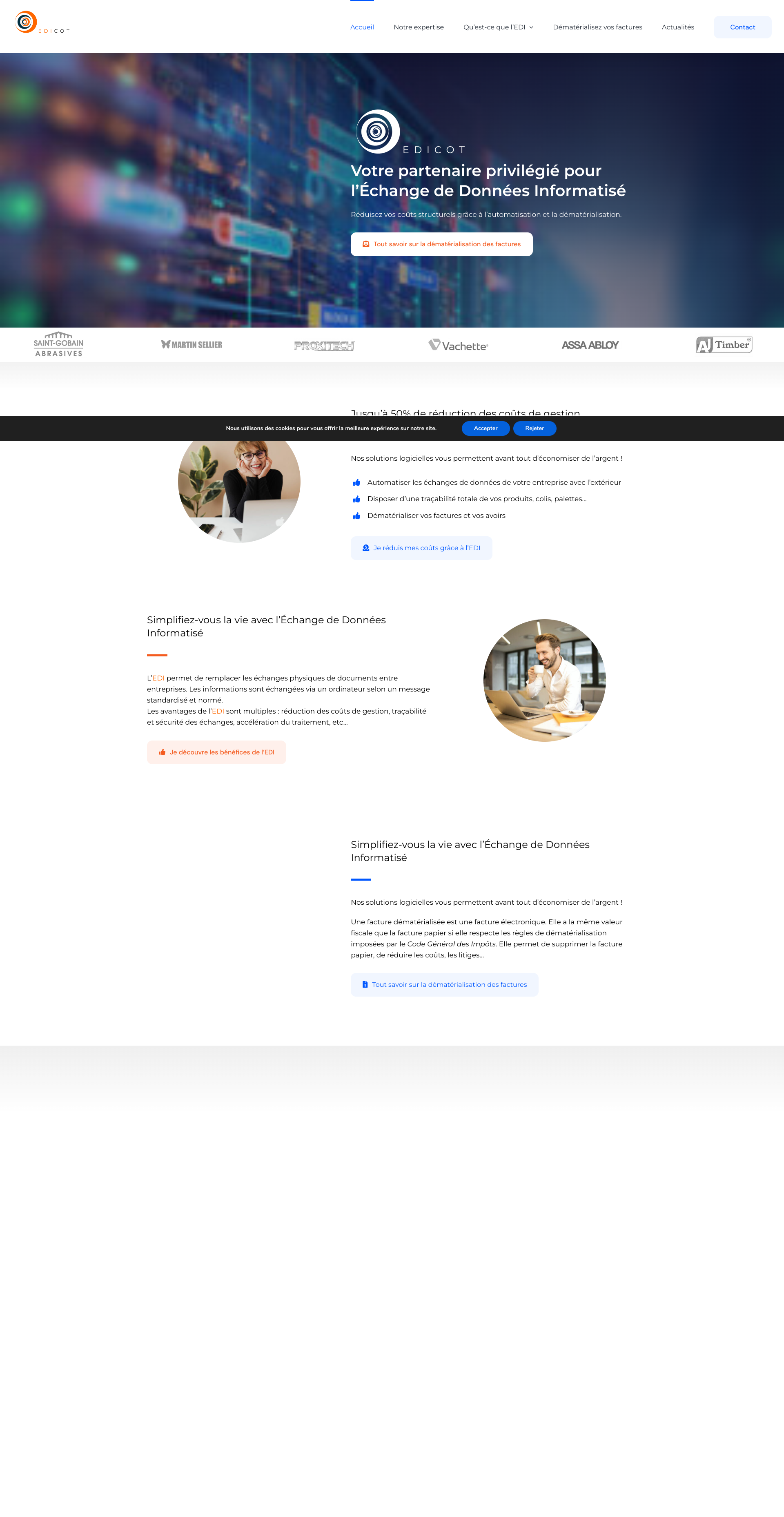
Task: Click thumbs-up icon beside Automatiser les échanges
Action: tap(357, 482)
